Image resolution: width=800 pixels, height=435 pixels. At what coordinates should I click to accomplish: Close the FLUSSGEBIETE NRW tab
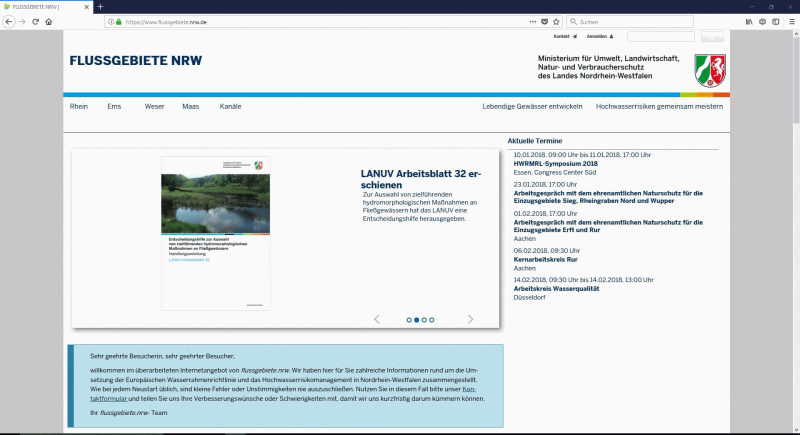[86, 7]
